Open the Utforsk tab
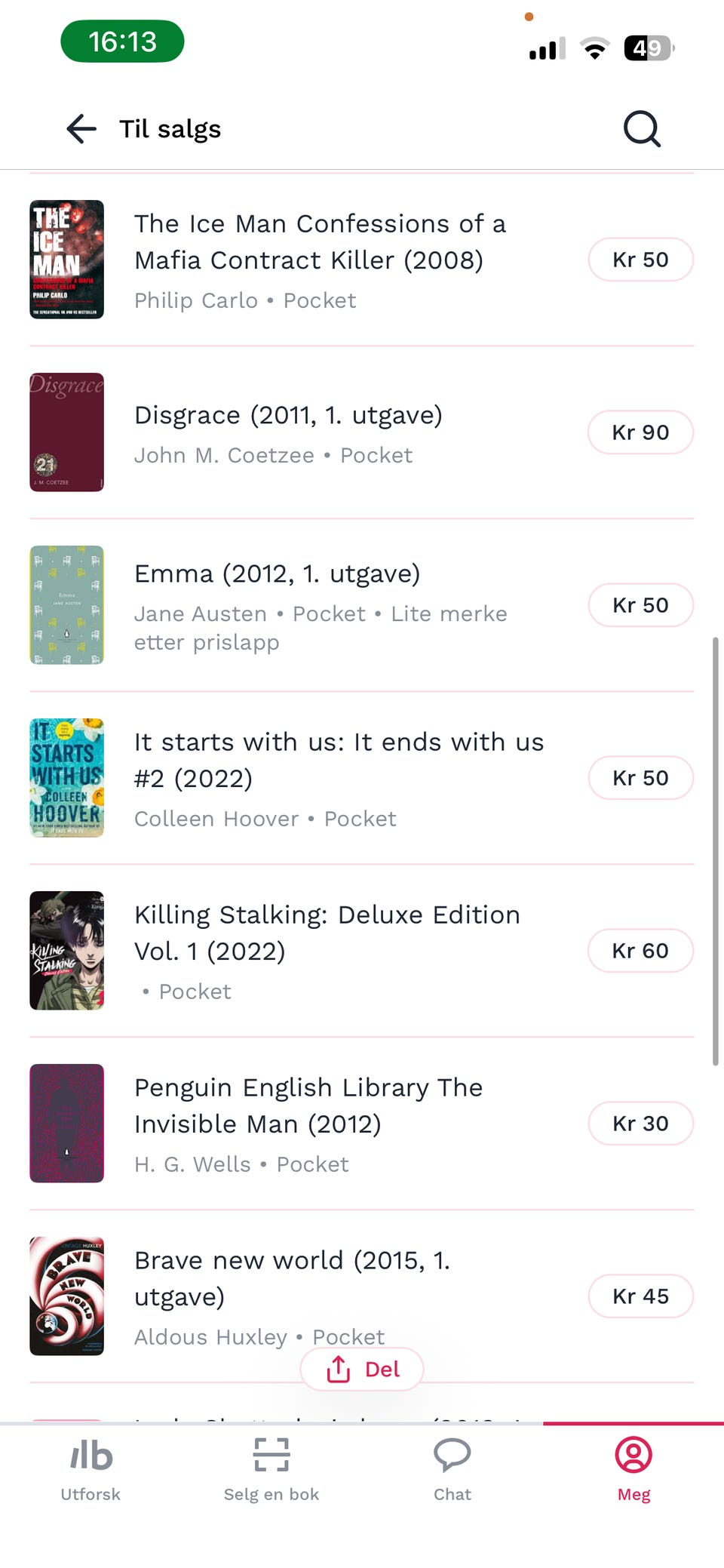This screenshot has width=724, height=1568. click(90, 1468)
